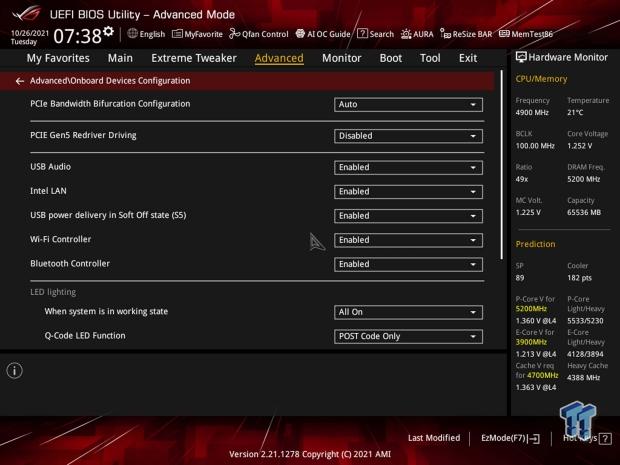Open PCIe Bandwidth Bifurcation Configuration dropdown
620x465 pixels.
pos(408,104)
